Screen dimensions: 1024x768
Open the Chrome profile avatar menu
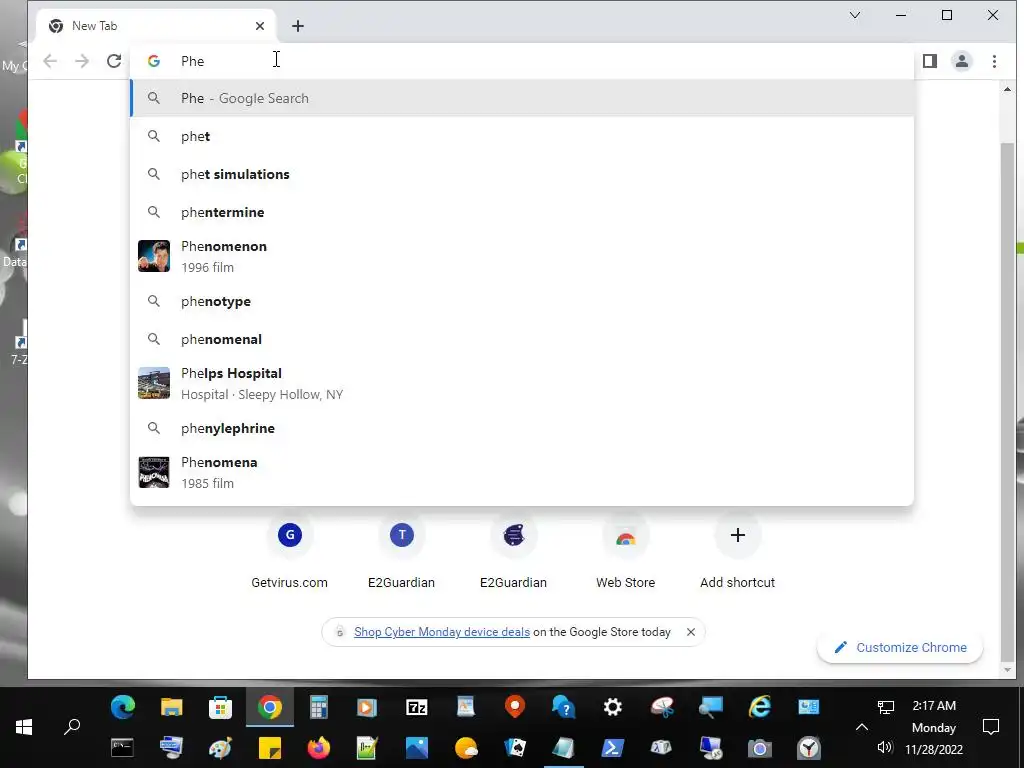(x=961, y=61)
